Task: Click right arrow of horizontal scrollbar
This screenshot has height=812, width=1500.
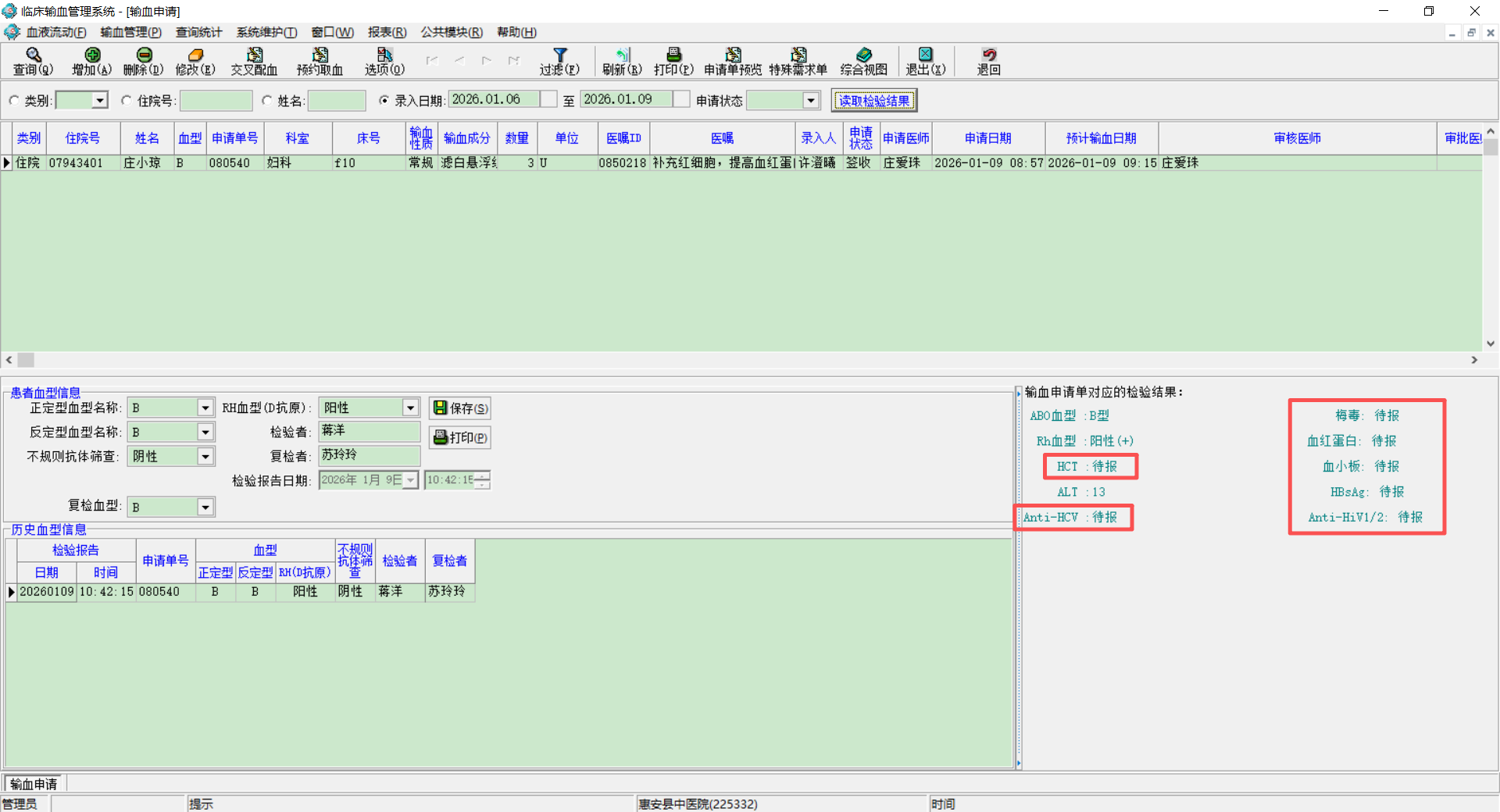Action: coord(1474,360)
